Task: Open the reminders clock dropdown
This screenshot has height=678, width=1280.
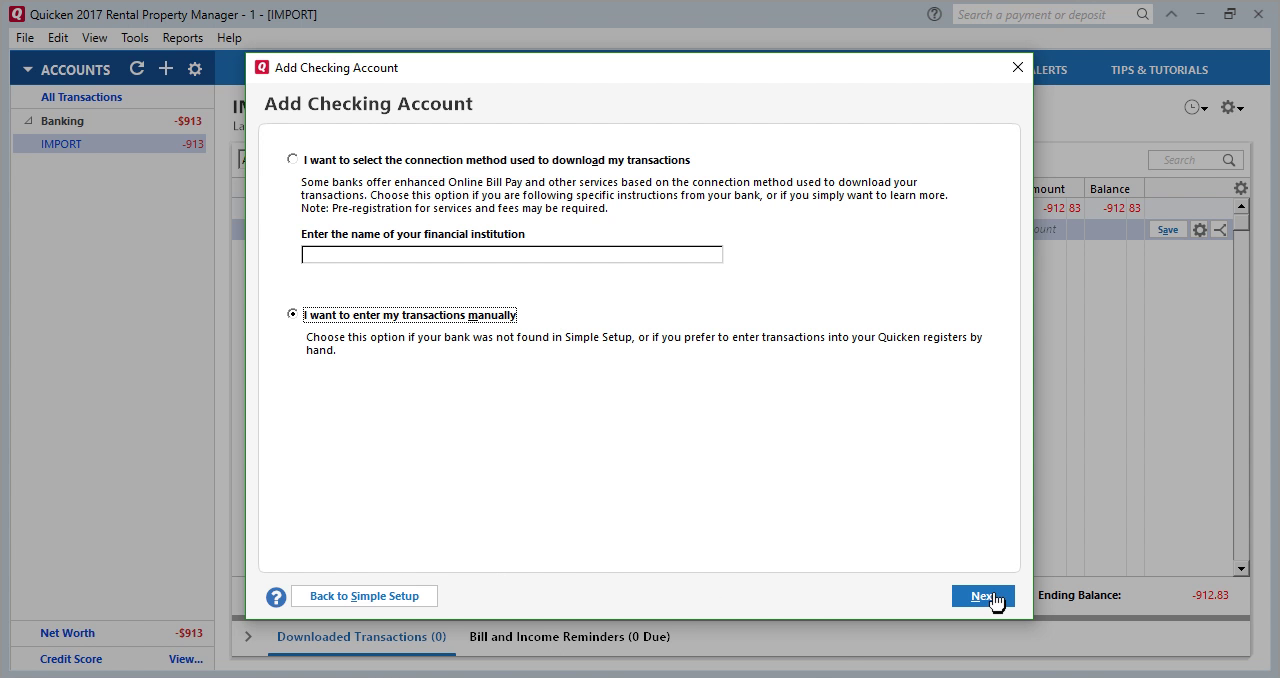Action: (x=1196, y=107)
